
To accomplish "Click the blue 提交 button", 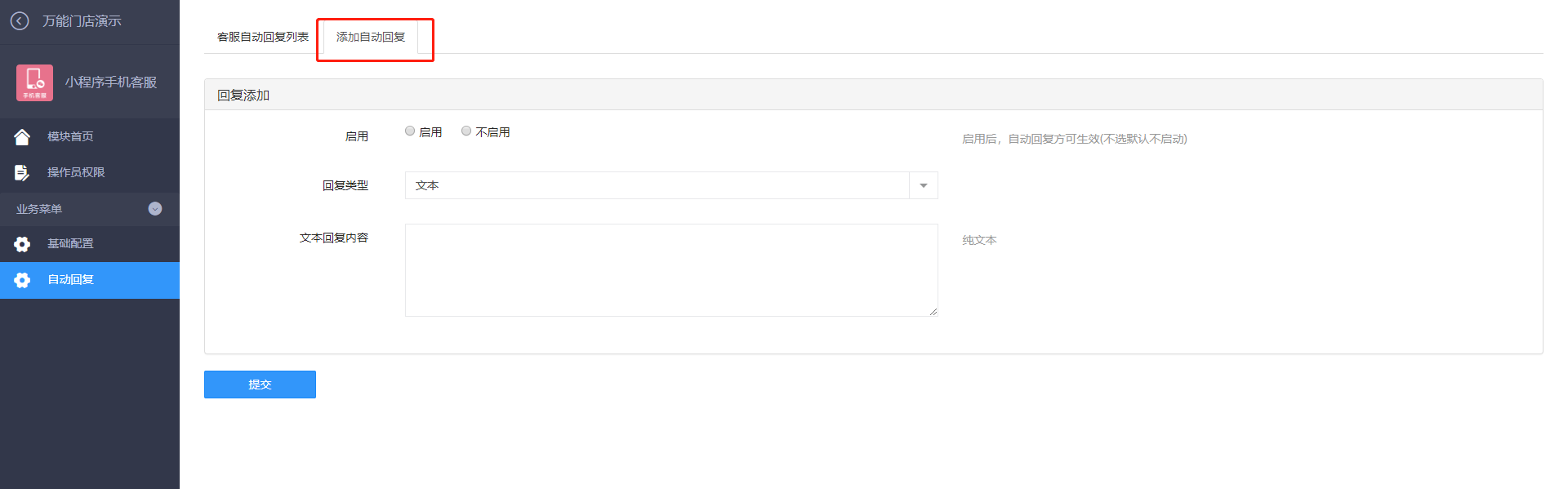I will click(x=260, y=385).
